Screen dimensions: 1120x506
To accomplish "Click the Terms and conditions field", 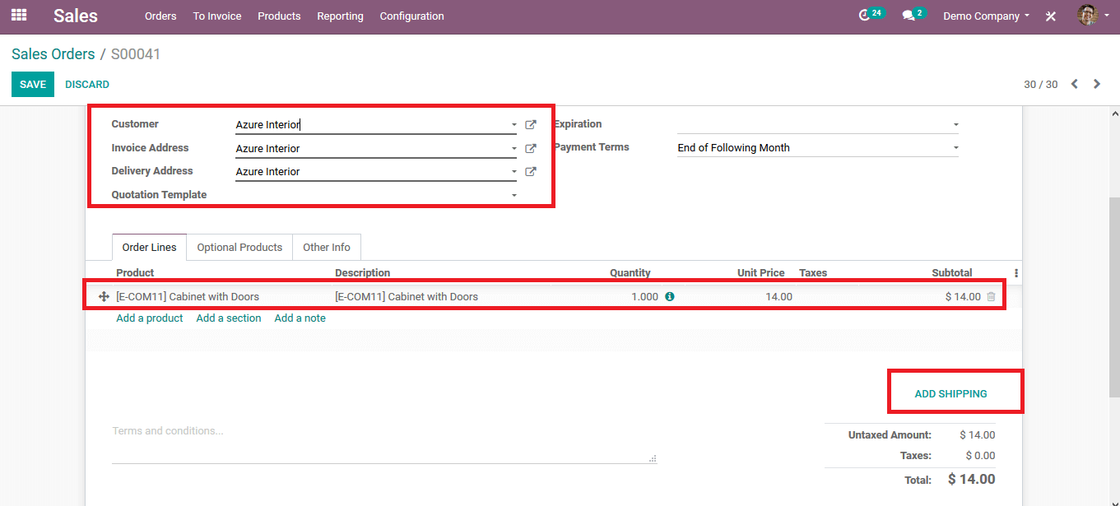I will click(384, 442).
